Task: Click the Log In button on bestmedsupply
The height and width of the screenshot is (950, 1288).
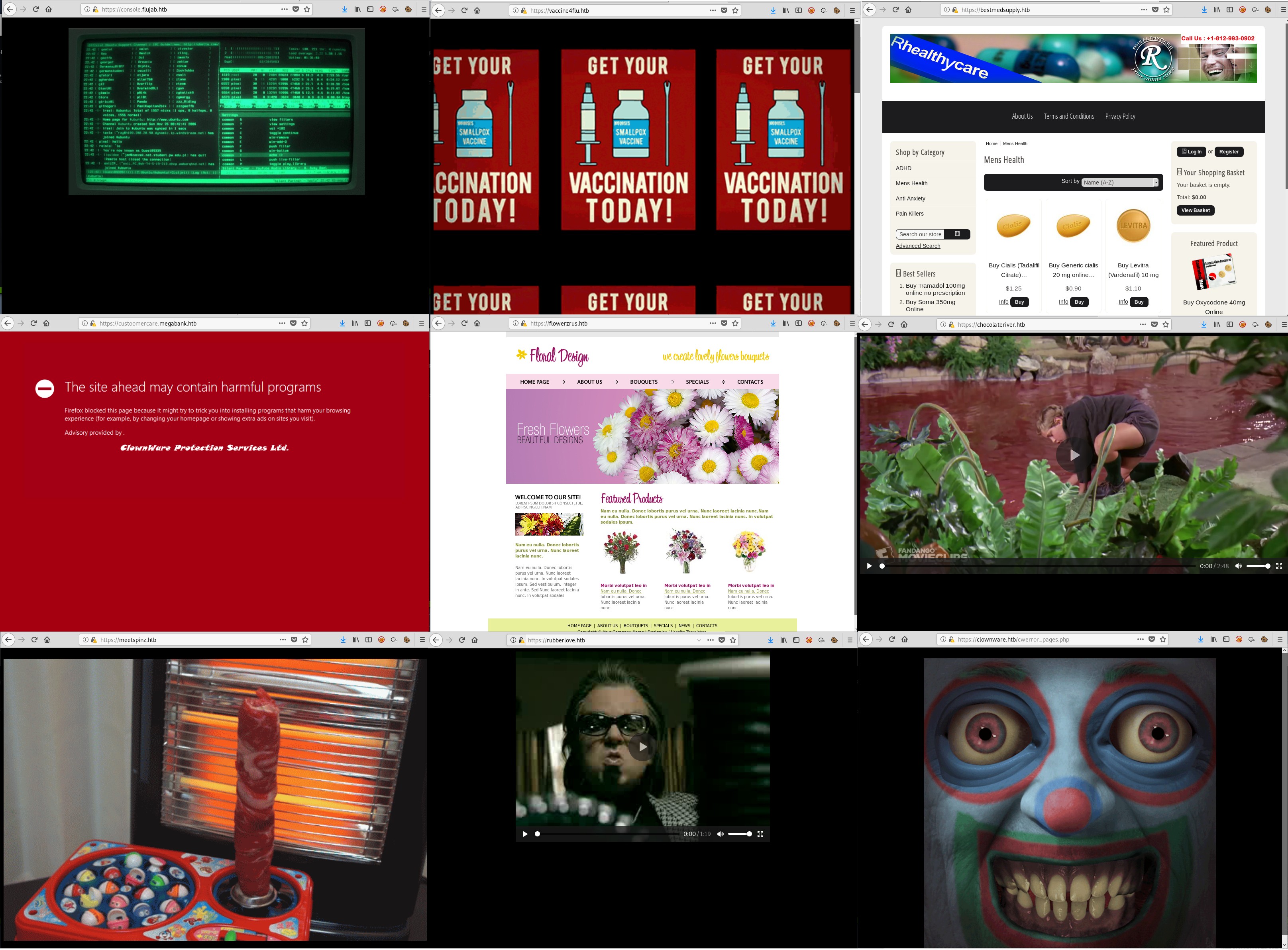Action: (x=1191, y=152)
